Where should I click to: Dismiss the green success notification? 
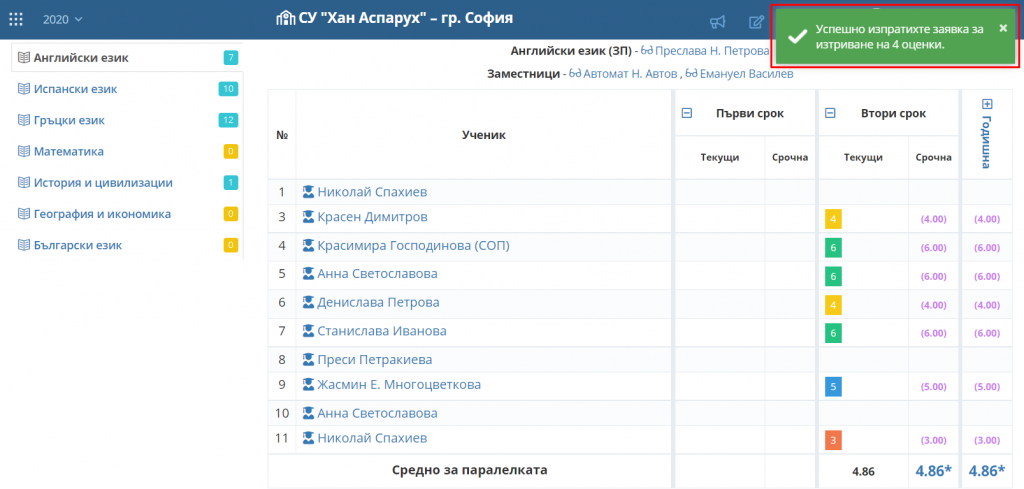pos(1003,28)
